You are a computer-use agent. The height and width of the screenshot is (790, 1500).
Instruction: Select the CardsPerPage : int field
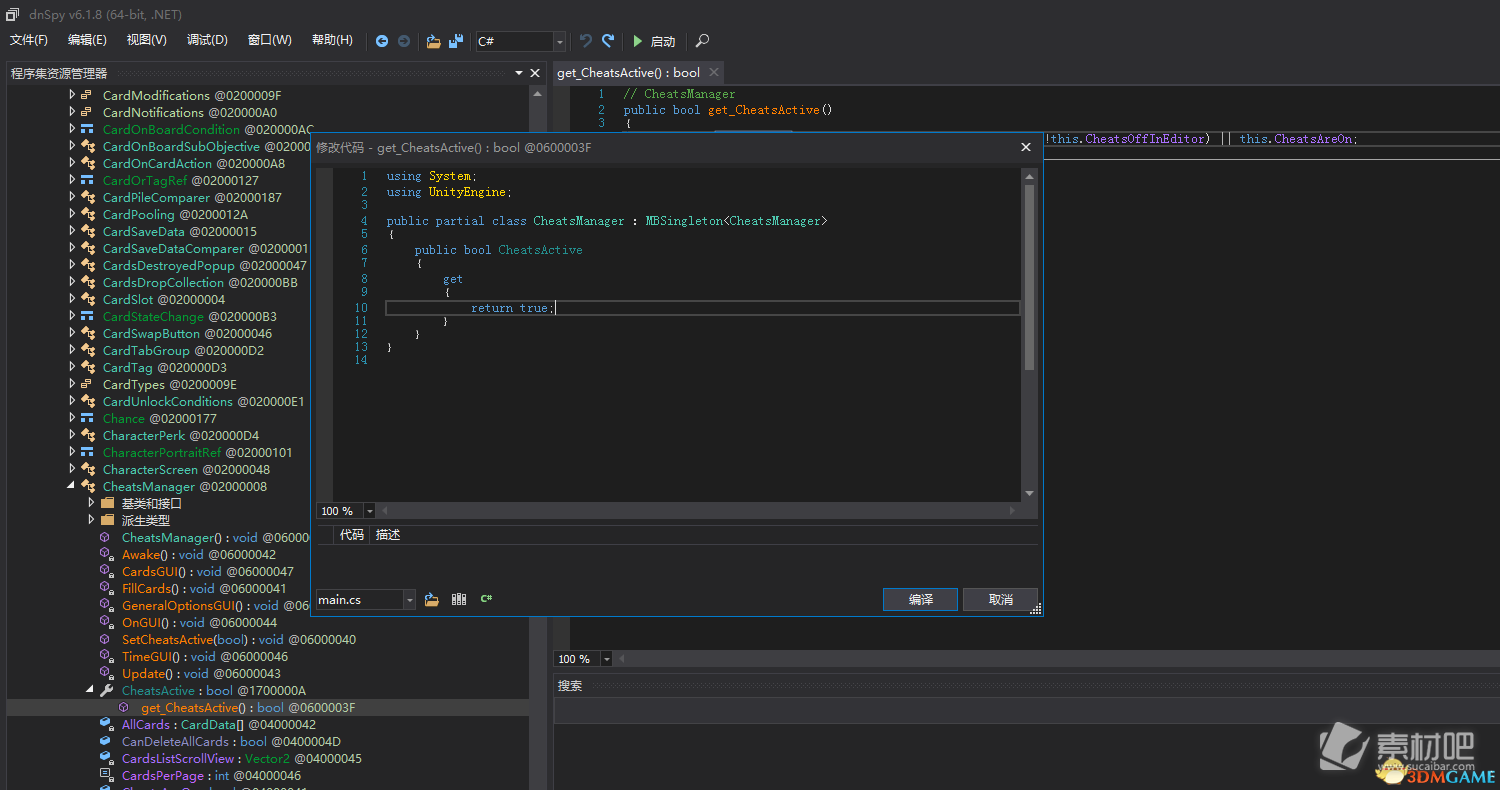pyautogui.click(x=211, y=775)
